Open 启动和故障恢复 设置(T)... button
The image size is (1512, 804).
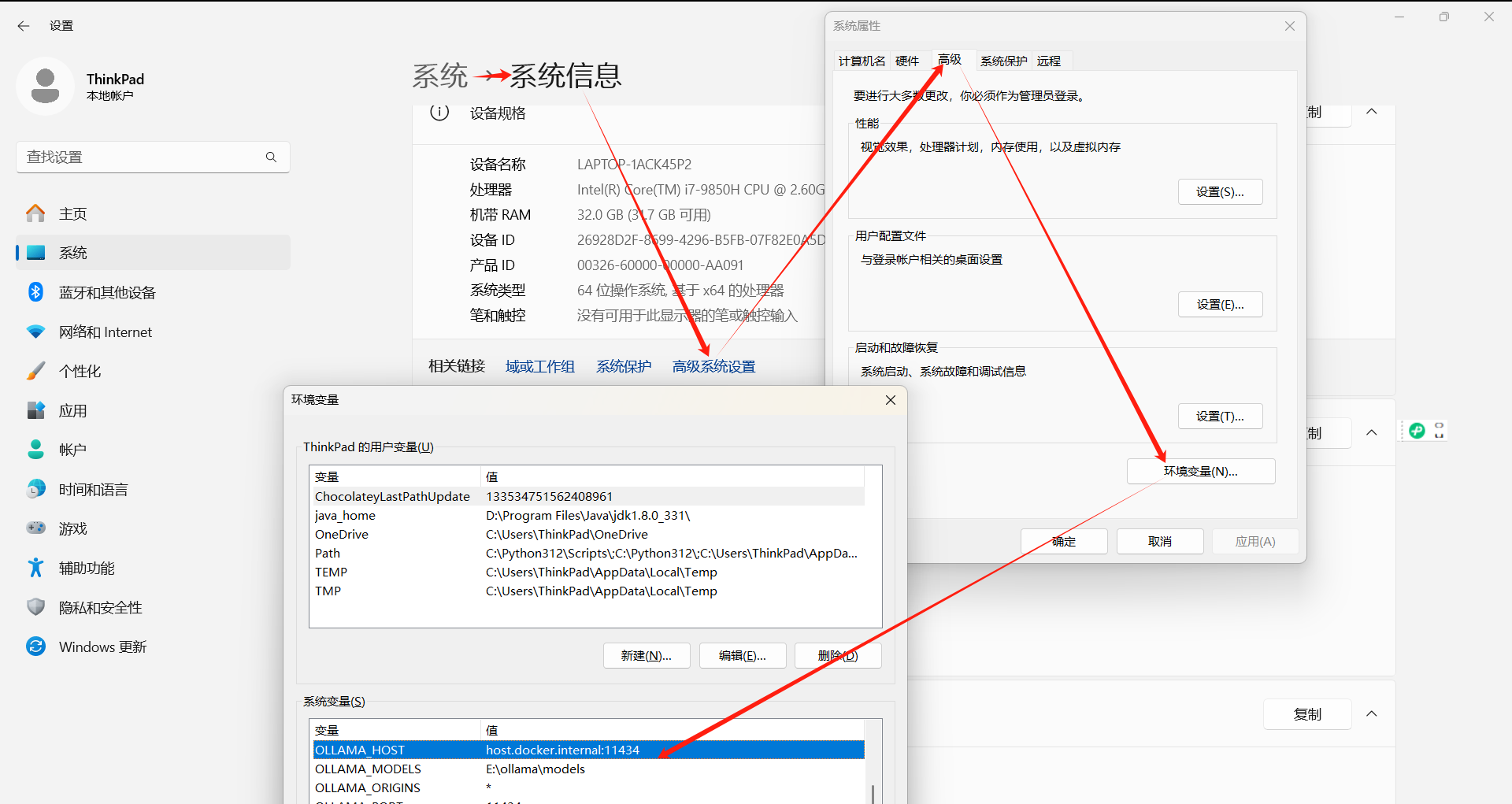pyautogui.click(x=1220, y=417)
